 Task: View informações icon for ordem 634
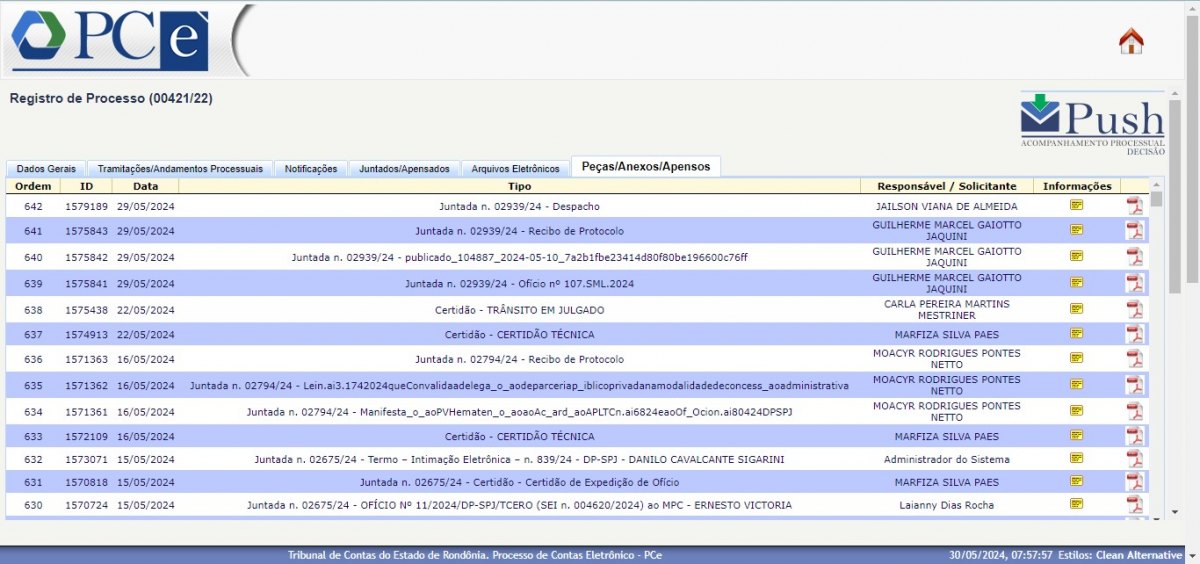[x=1077, y=410]
